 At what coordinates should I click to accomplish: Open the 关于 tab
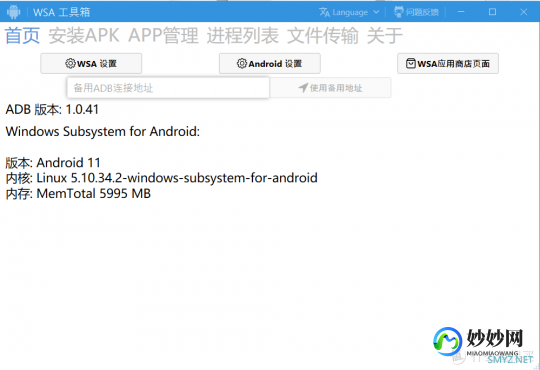pos(385,35)
